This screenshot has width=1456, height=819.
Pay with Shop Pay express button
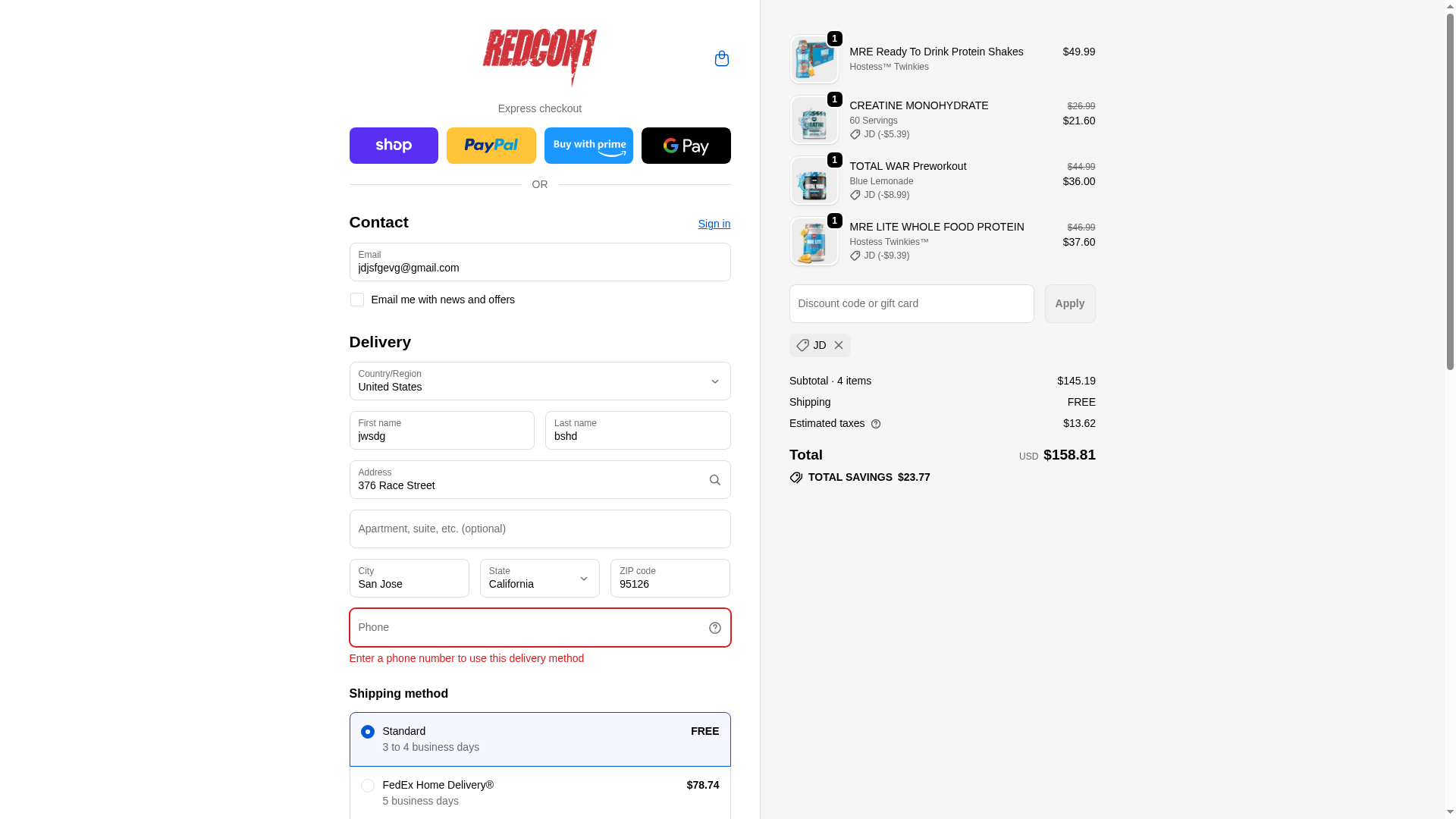[x=394, y=146]
